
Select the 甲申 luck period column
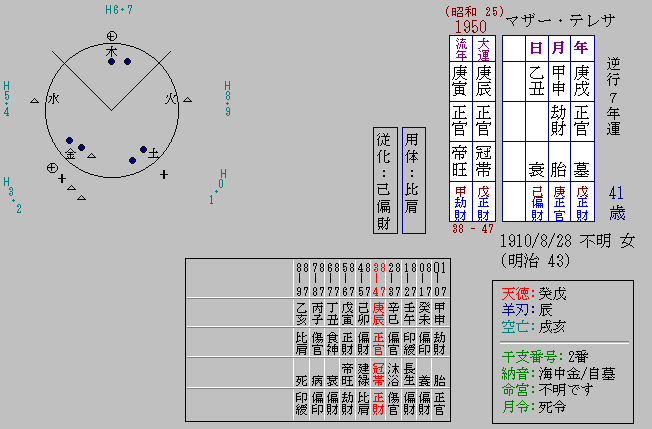[441, 314]
